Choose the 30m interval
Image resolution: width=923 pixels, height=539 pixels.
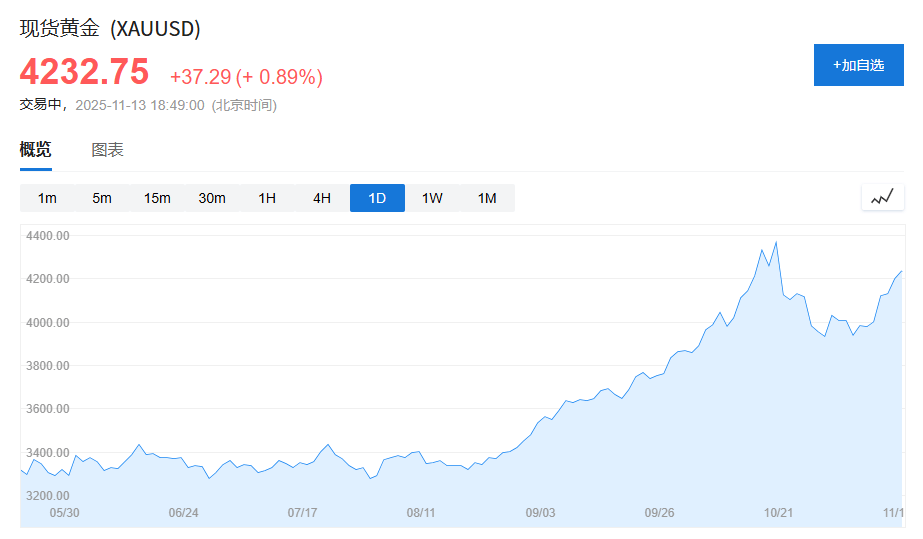212,198
